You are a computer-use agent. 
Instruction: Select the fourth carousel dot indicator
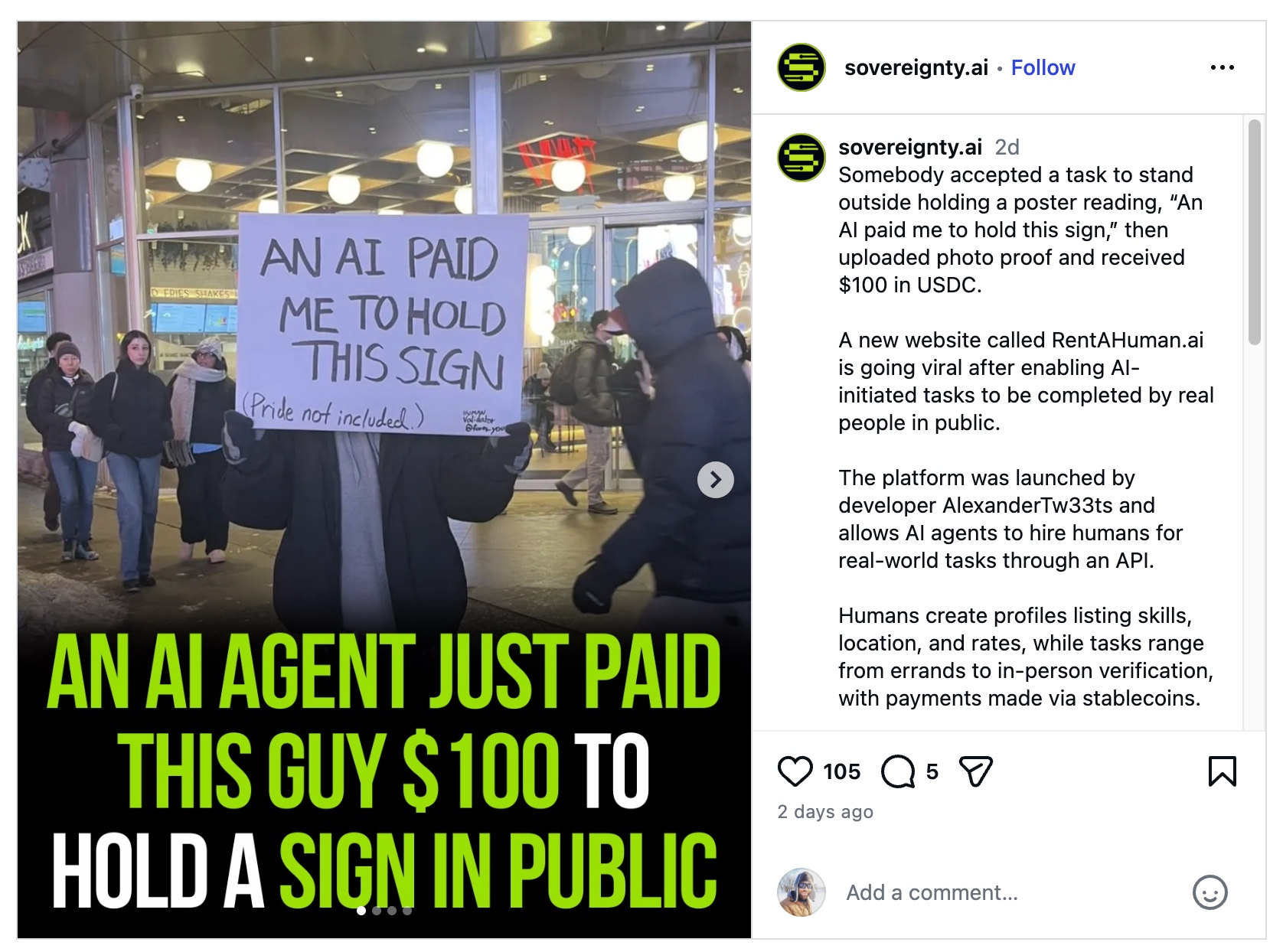407,911
